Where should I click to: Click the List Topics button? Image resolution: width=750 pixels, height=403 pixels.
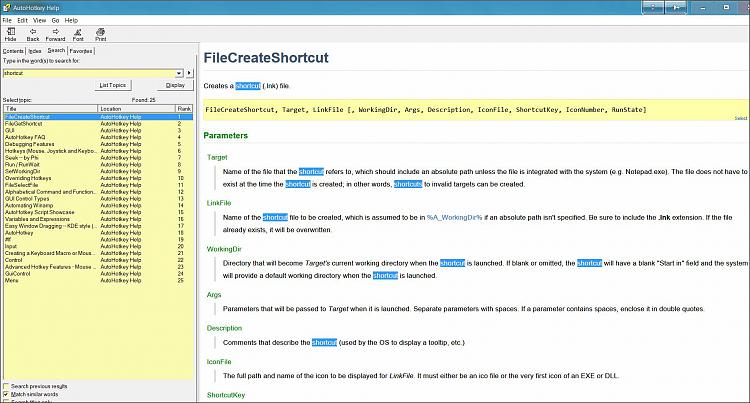click(x=112, y=85)
